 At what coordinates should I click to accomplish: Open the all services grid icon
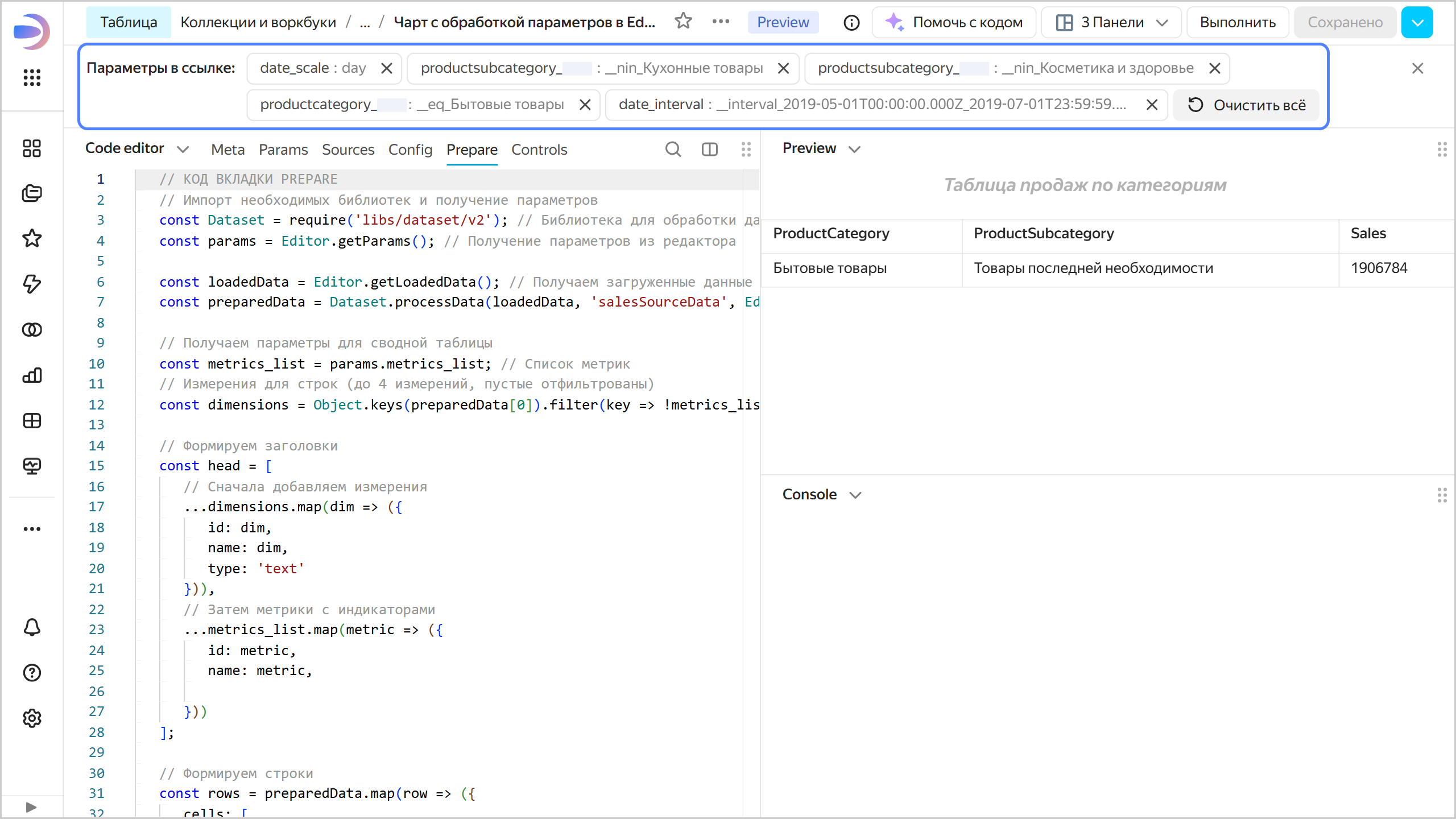[32, 77]
